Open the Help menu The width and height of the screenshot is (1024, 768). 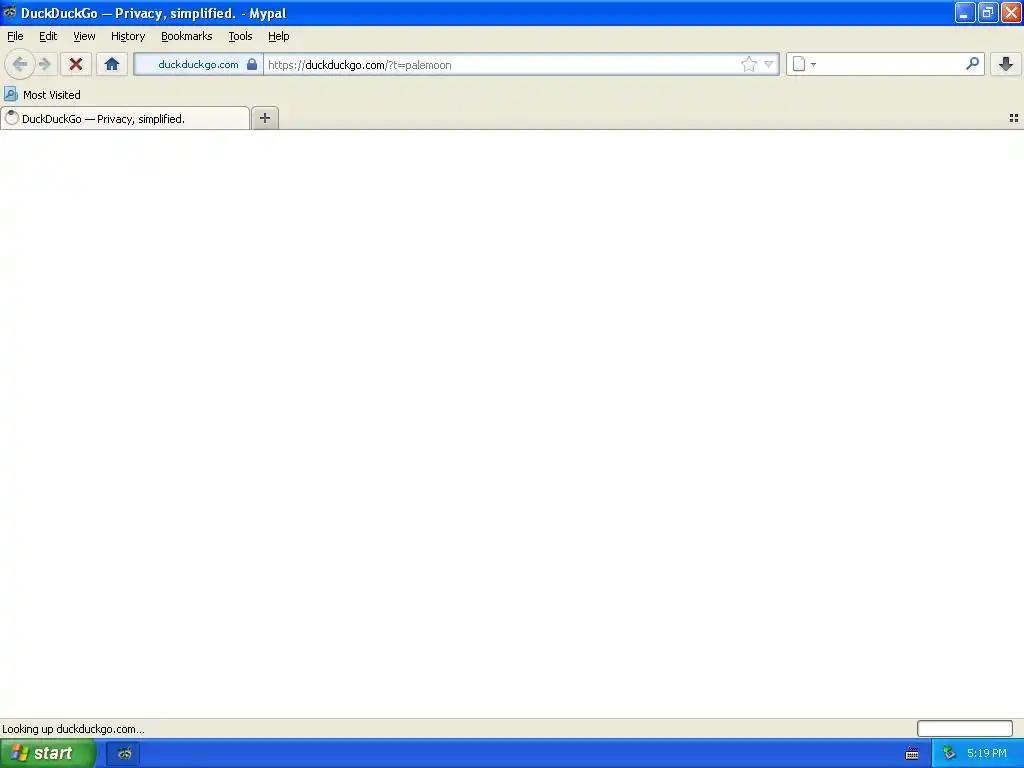point(279,36)
